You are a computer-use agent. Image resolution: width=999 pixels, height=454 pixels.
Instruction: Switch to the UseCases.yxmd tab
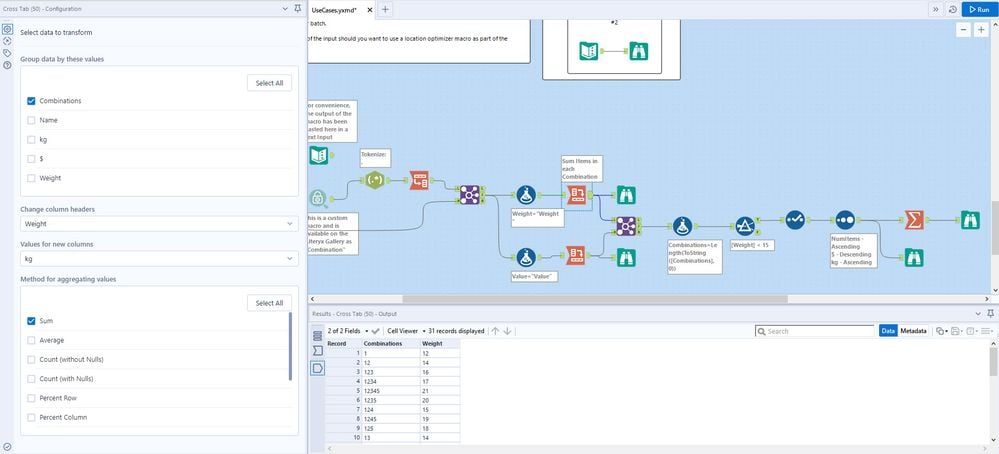(334, 10)
